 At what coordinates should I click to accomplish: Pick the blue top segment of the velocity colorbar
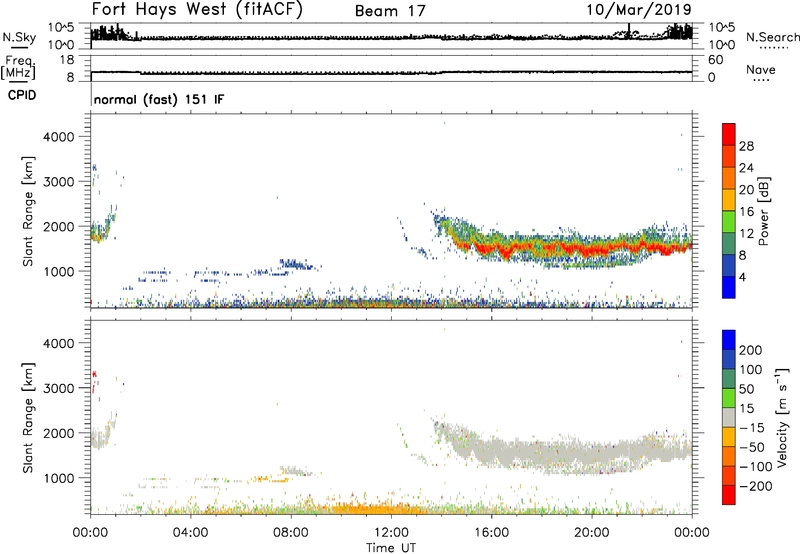click(x=729, y=340)
